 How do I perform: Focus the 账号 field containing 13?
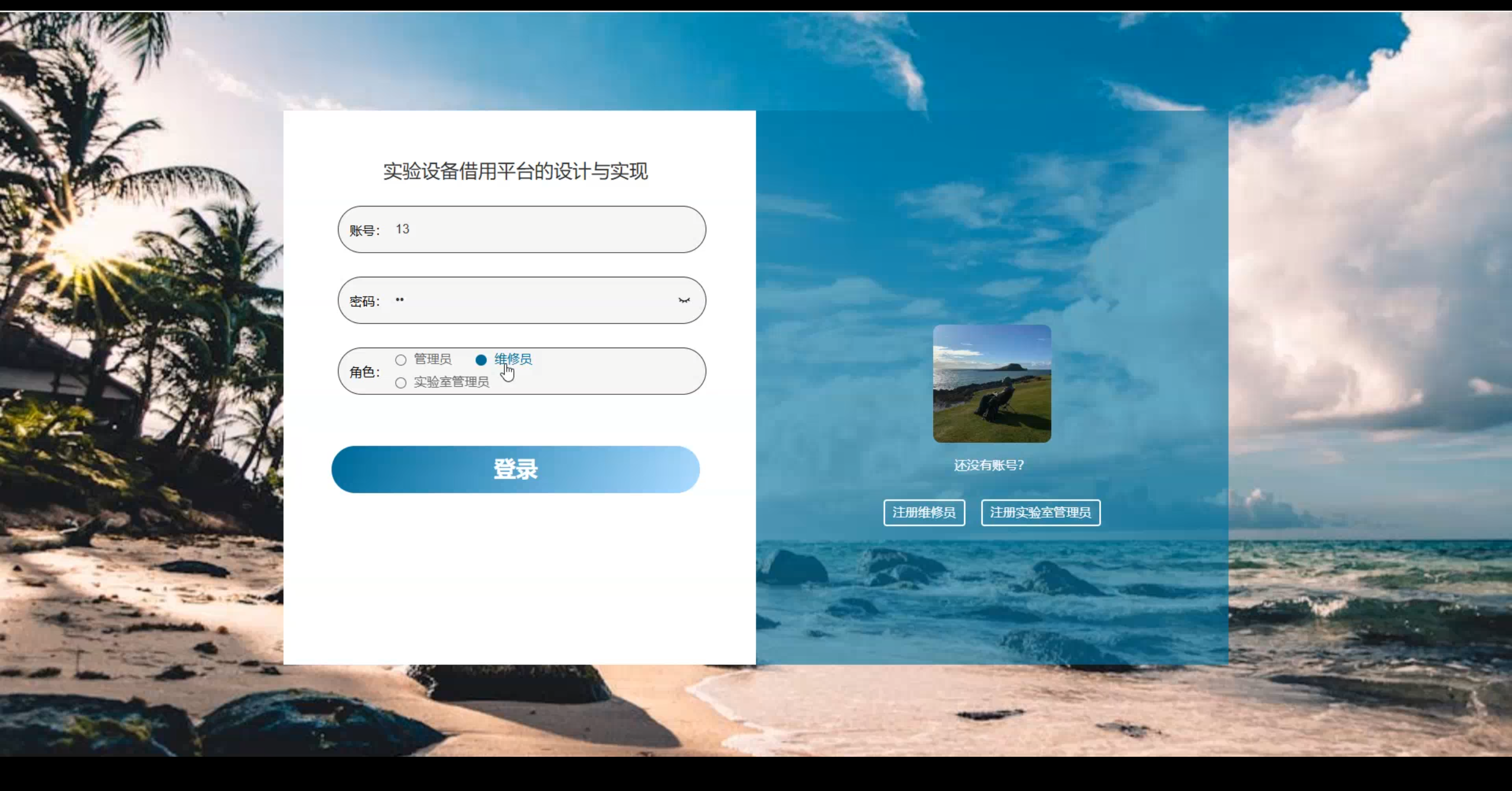tap(532, 229)
